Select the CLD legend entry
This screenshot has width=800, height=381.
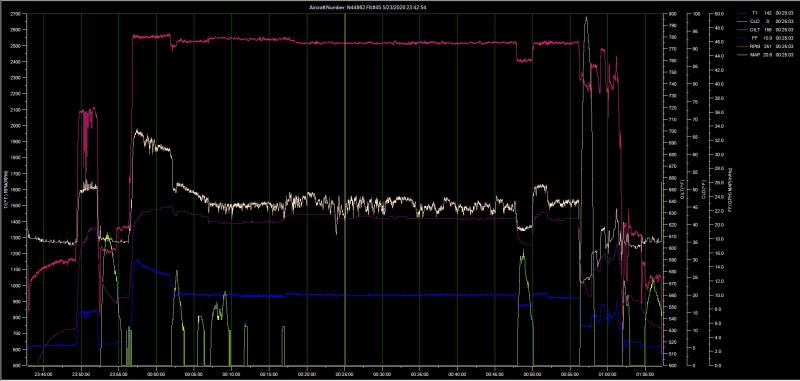click(764, 22)
